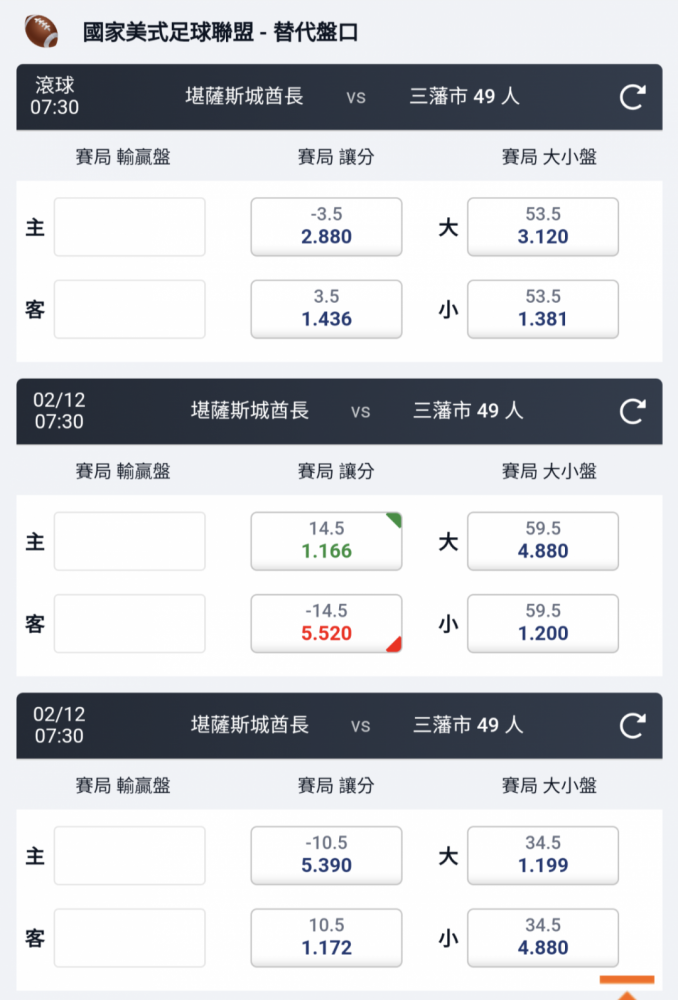Refresh odds in the middle match header
This screenshot has height=1000, width=678.
coord(632,411)
